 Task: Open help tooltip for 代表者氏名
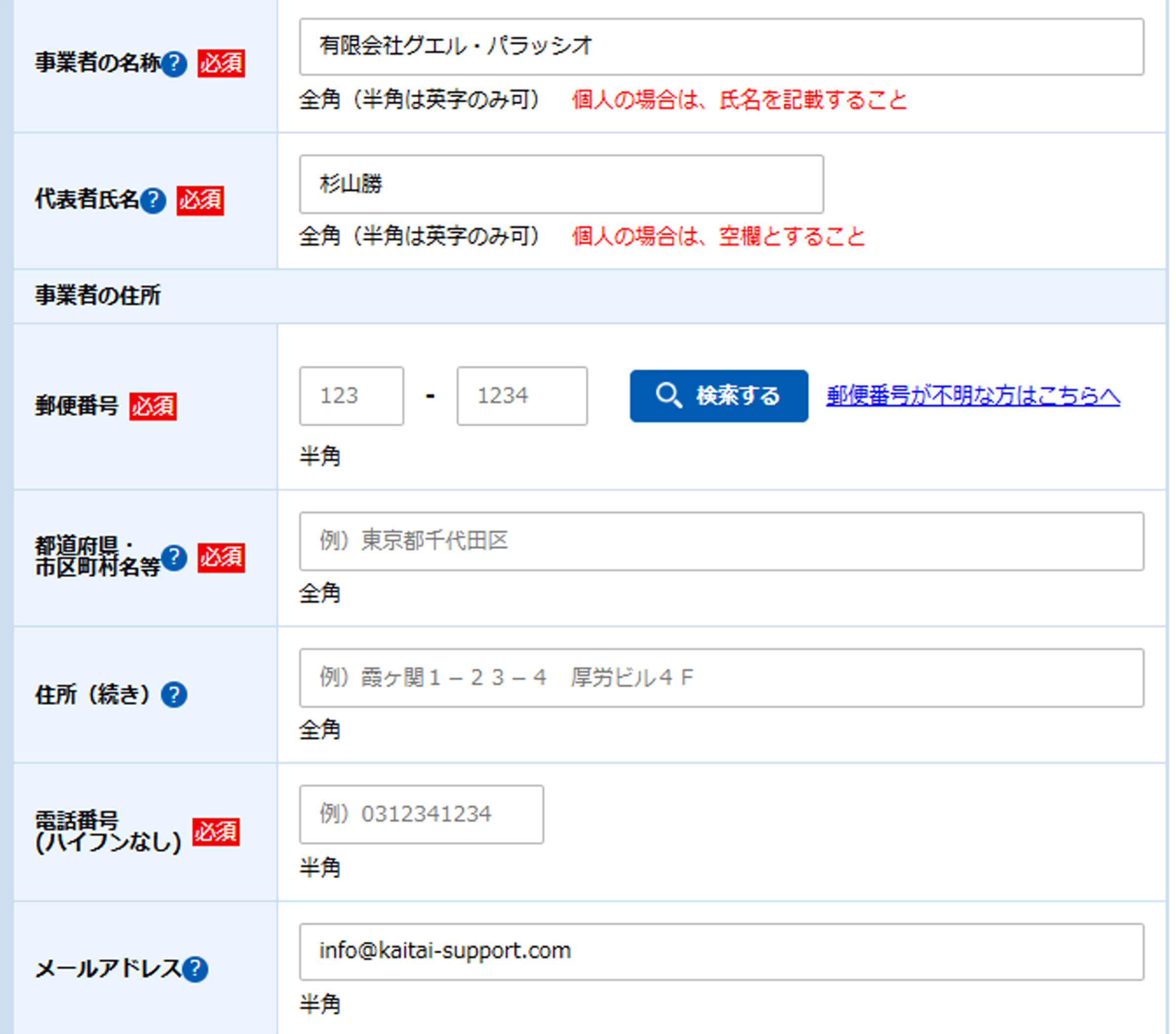tap(153, 201)
